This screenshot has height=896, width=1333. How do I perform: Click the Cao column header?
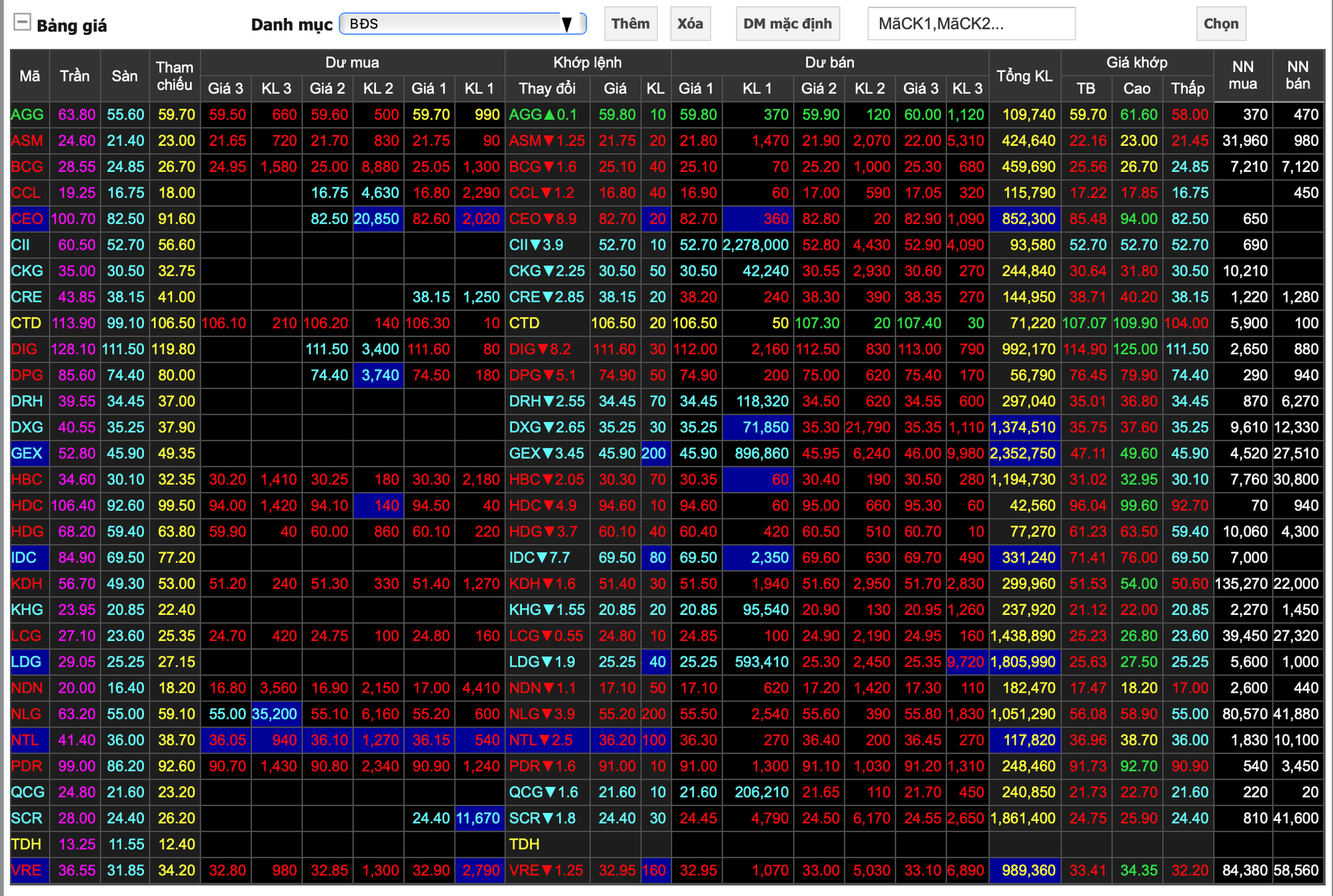(1137, 89)
